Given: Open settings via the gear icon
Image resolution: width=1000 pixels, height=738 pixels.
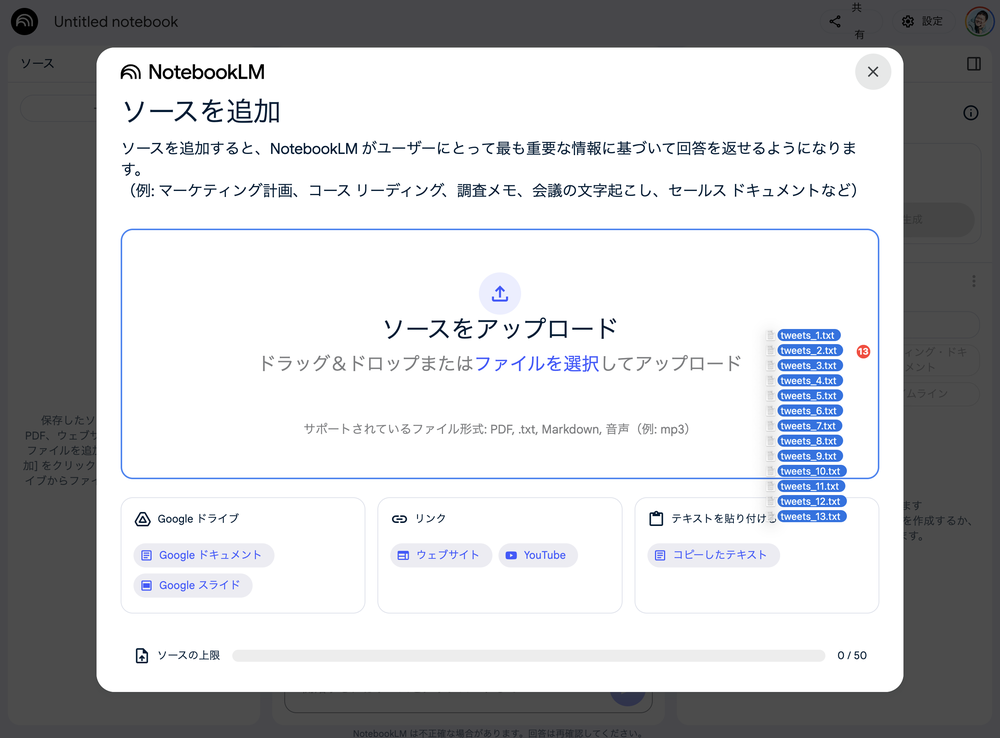Looking at the screenshot, I should [x=908, y=21].
